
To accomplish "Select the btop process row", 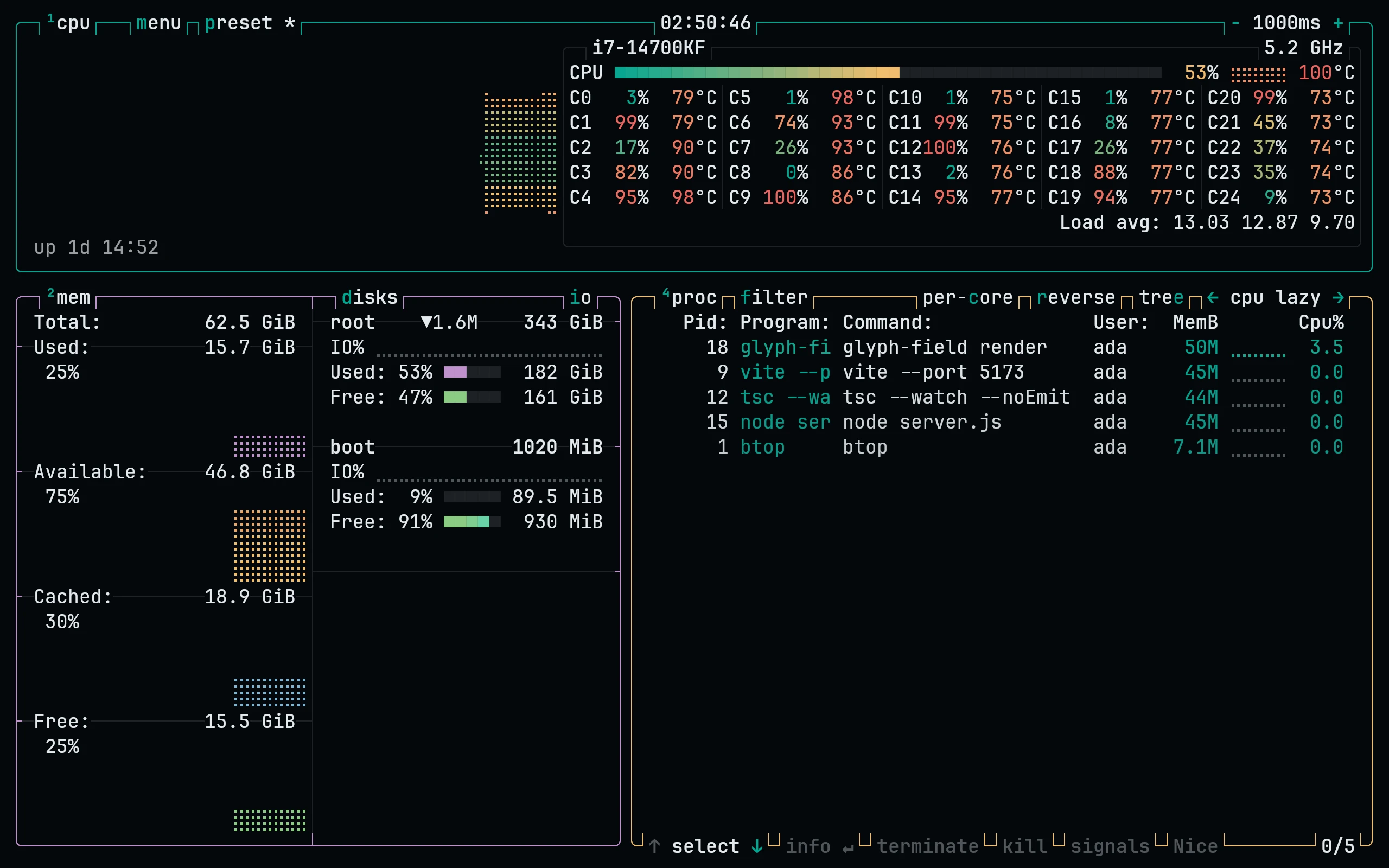I will click(x=1002, y=447).
